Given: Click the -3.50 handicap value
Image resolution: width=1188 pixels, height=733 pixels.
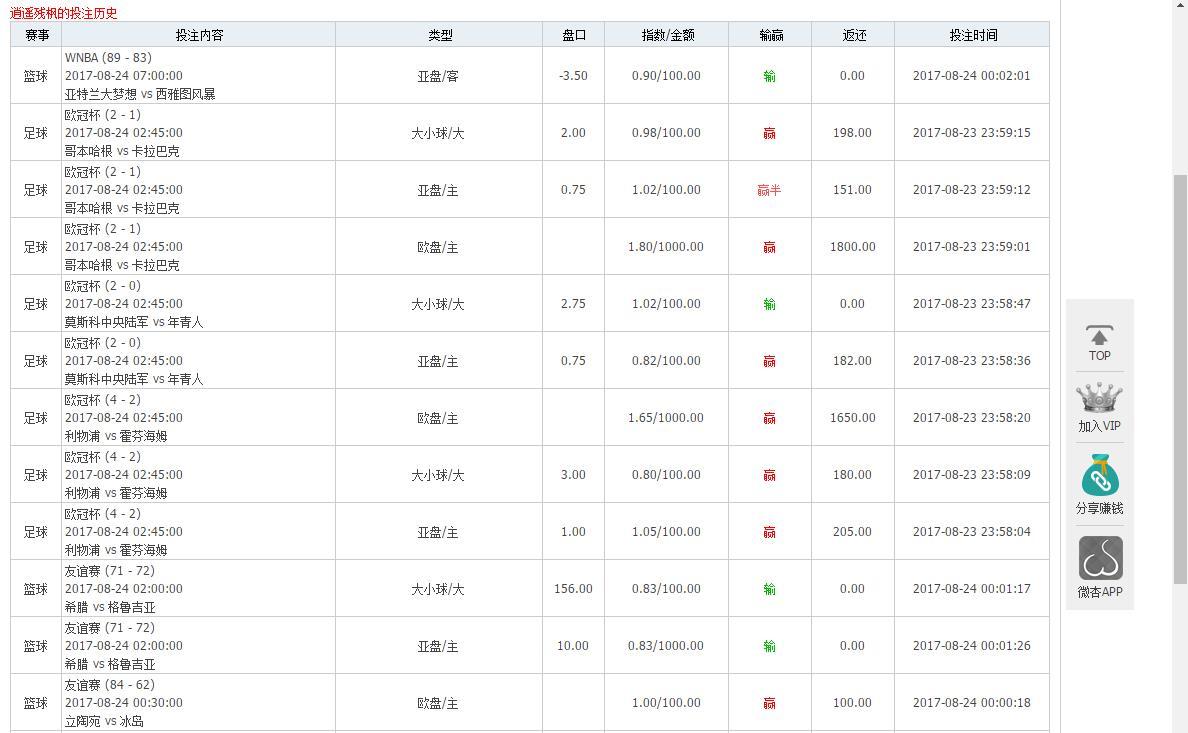Looking at the screenshot, I should 573,76.
